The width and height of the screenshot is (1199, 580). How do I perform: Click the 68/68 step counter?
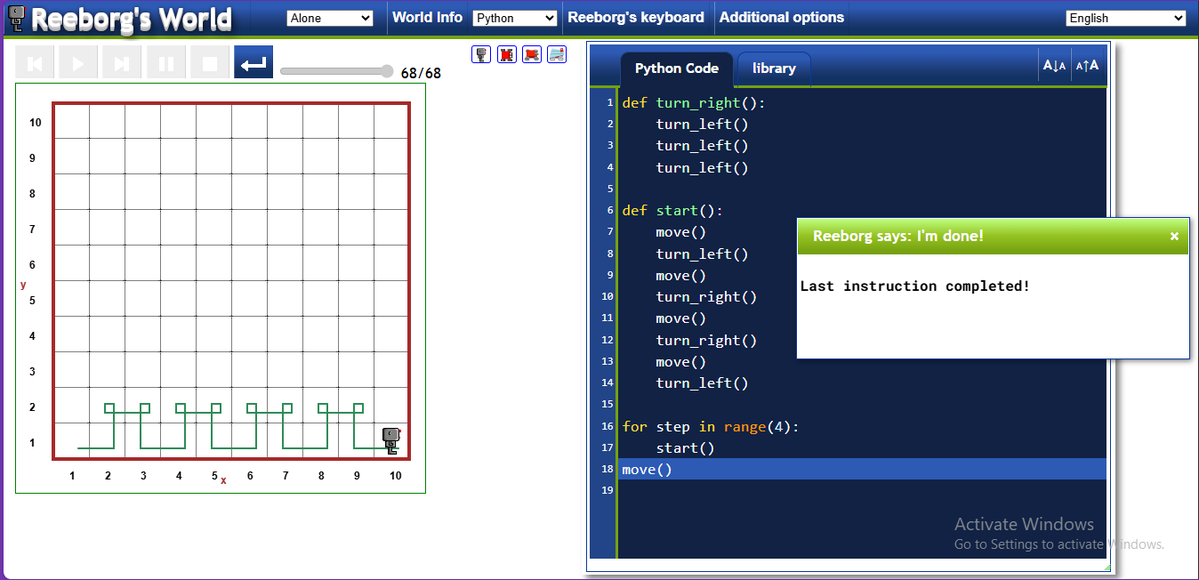pyautogui.click(x=421, y=73)
